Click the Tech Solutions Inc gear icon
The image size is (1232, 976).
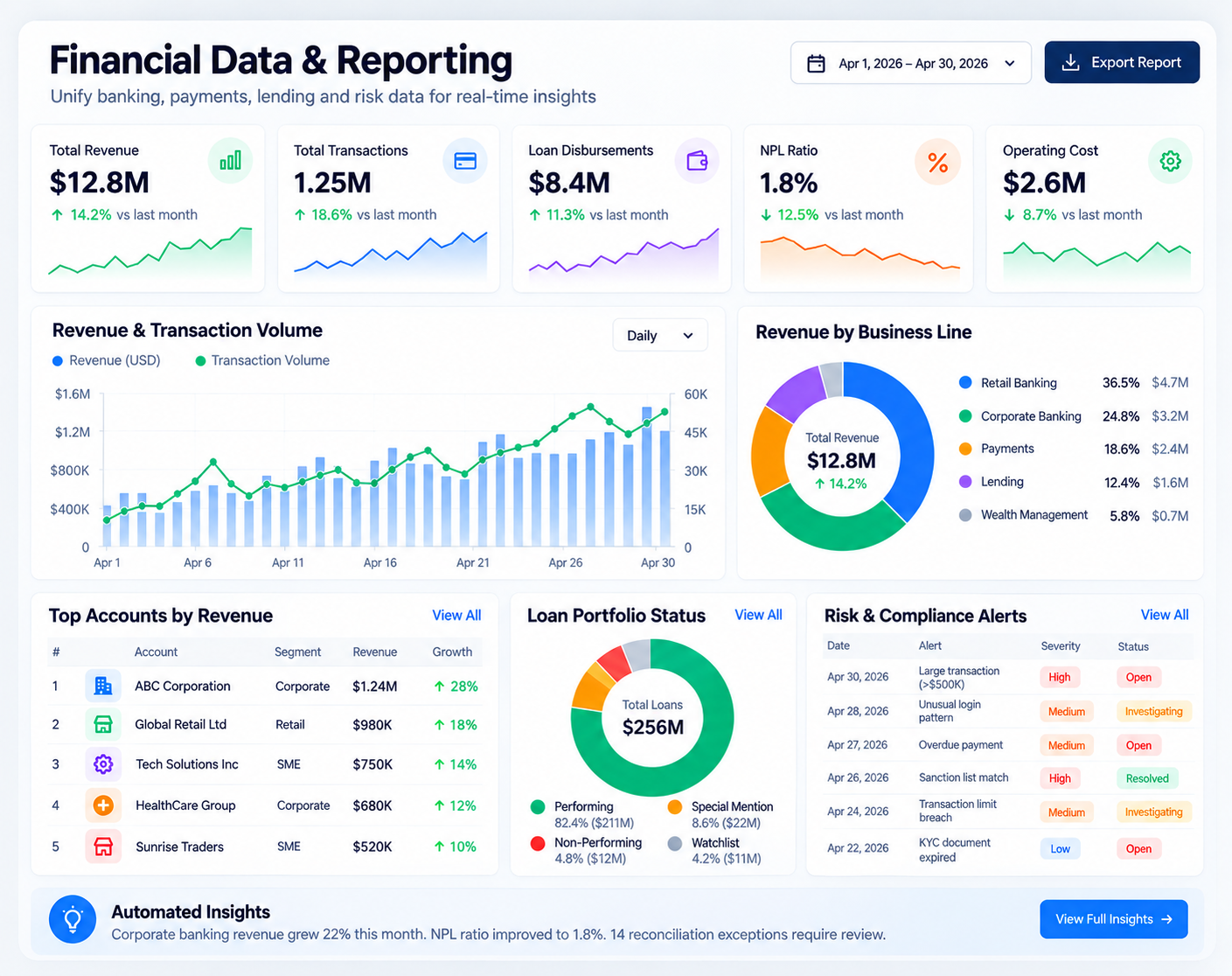[103, 764]
